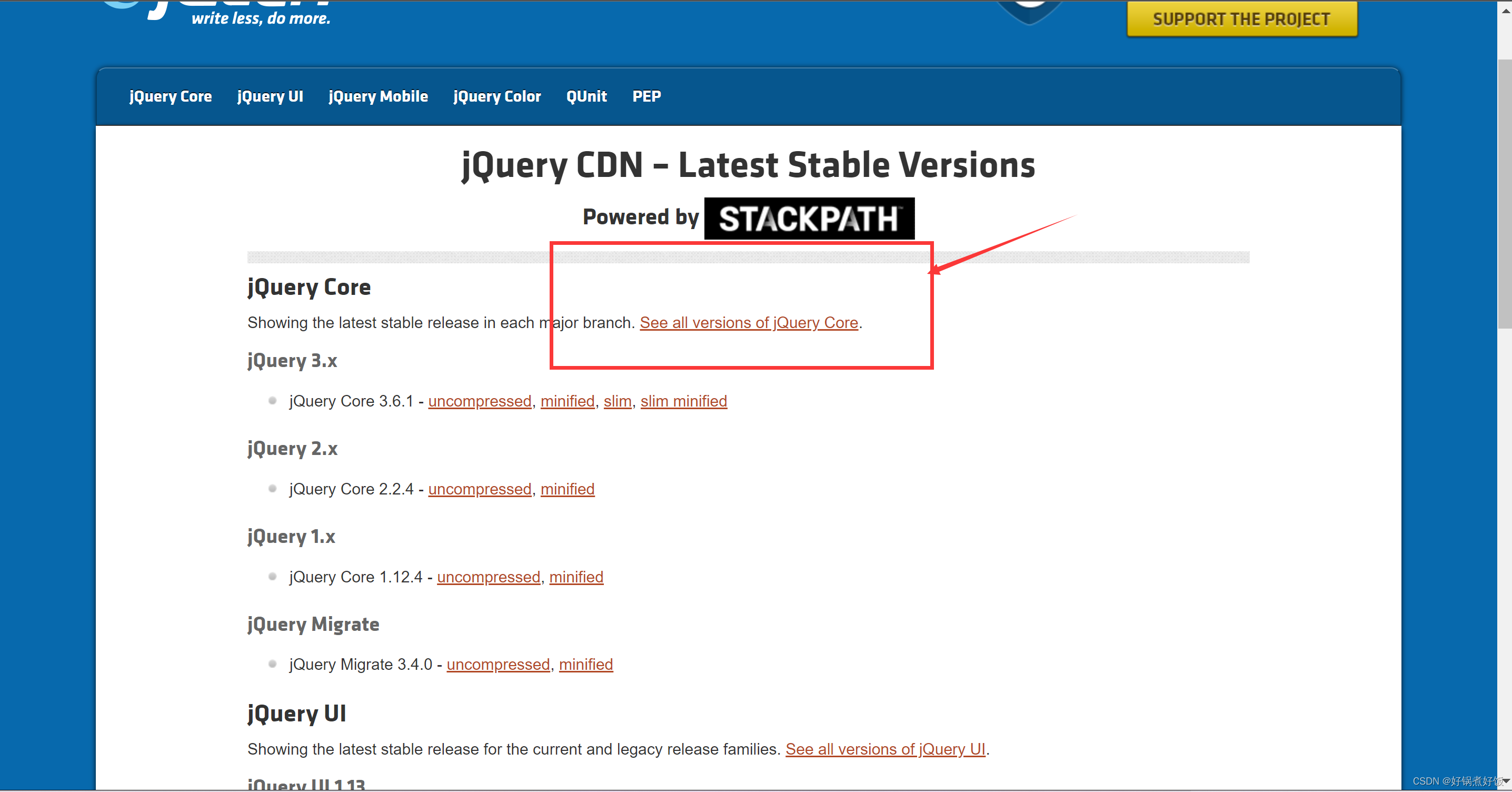Open See all versions of jQuery Core
The width and height of the screenshot is (1512, 792).
pyautogui.click(x=749, y=323)
